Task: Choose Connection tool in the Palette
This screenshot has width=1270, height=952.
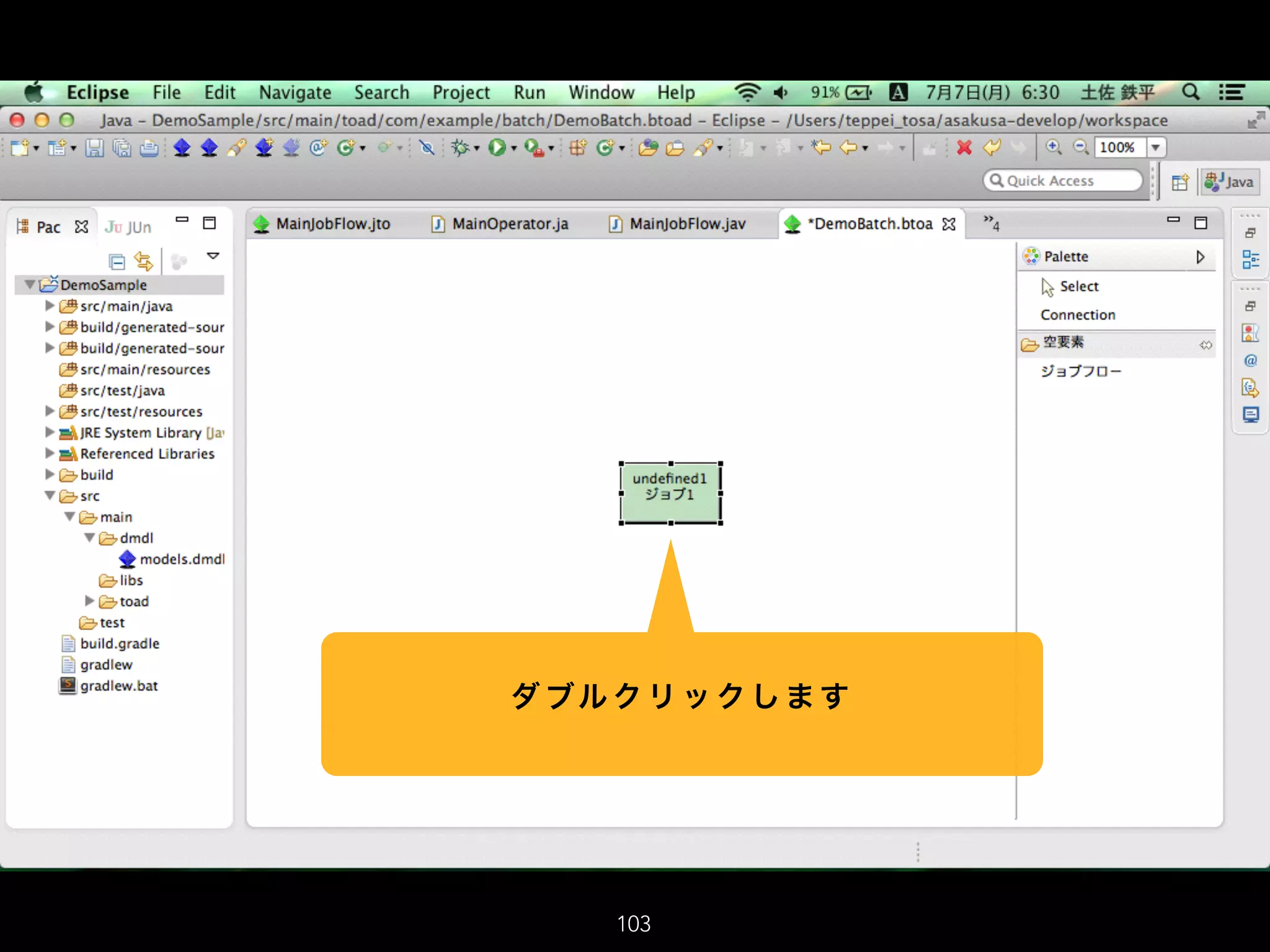Action: click(1077, 315)
